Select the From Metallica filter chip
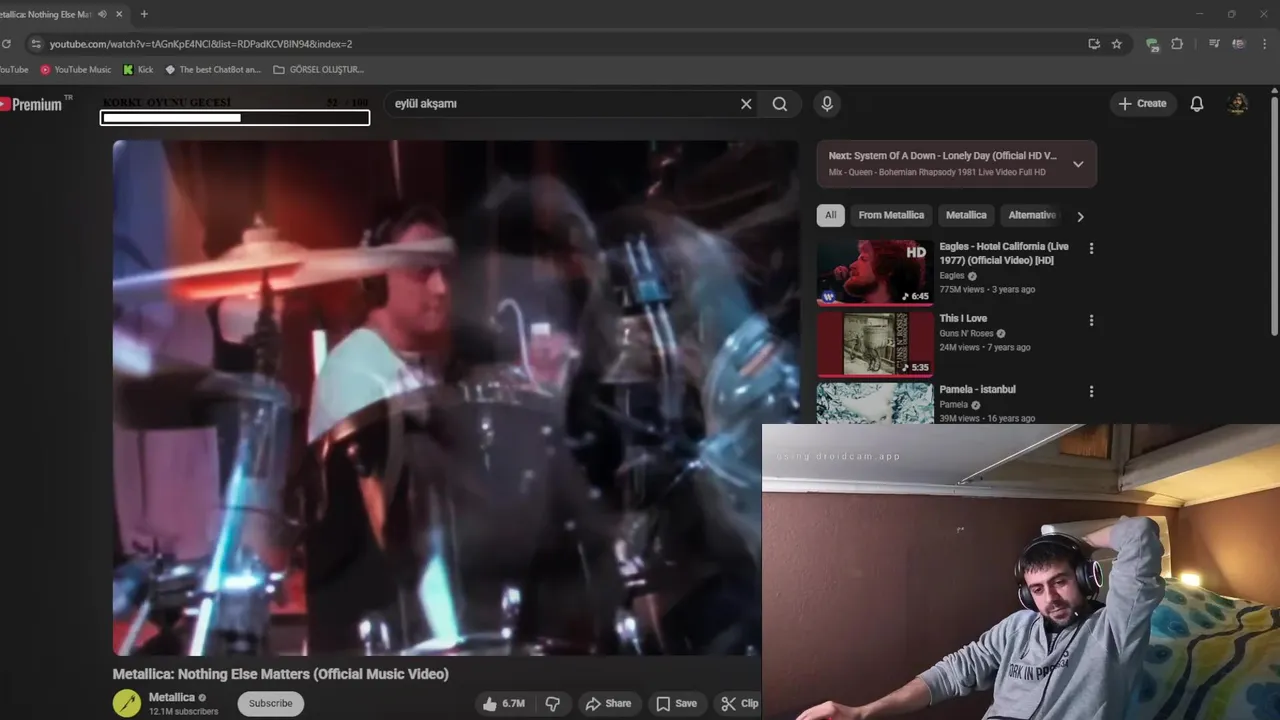The image size is (1280, 720). (891, 215)
